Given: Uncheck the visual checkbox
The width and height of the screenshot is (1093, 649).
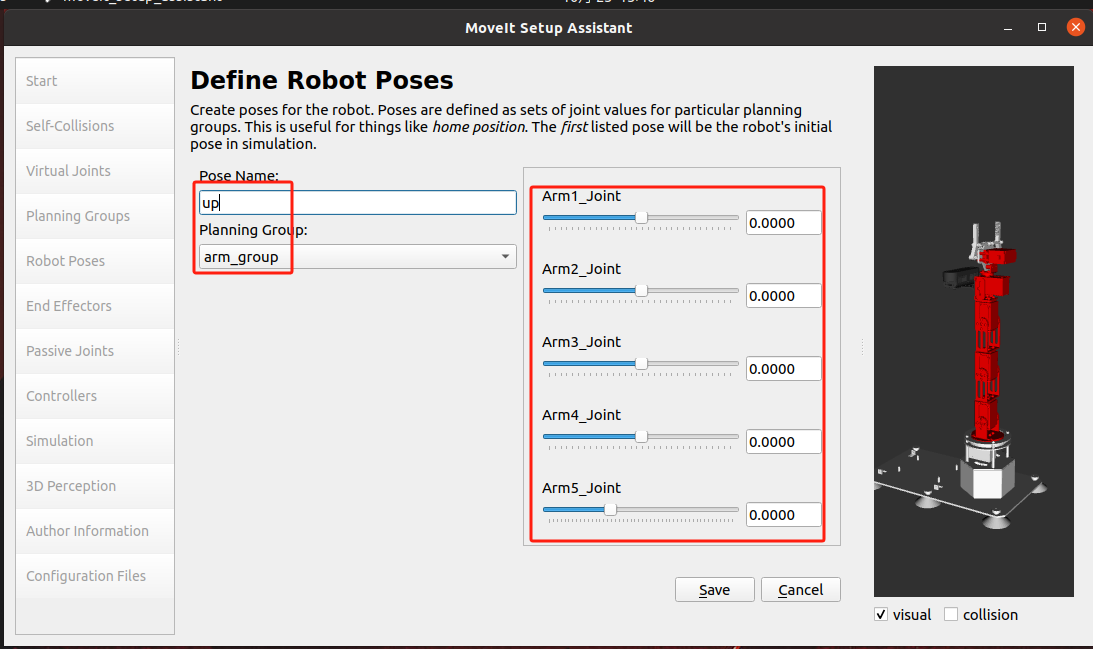Looking at the screenshot, I should tap(881, 615).
